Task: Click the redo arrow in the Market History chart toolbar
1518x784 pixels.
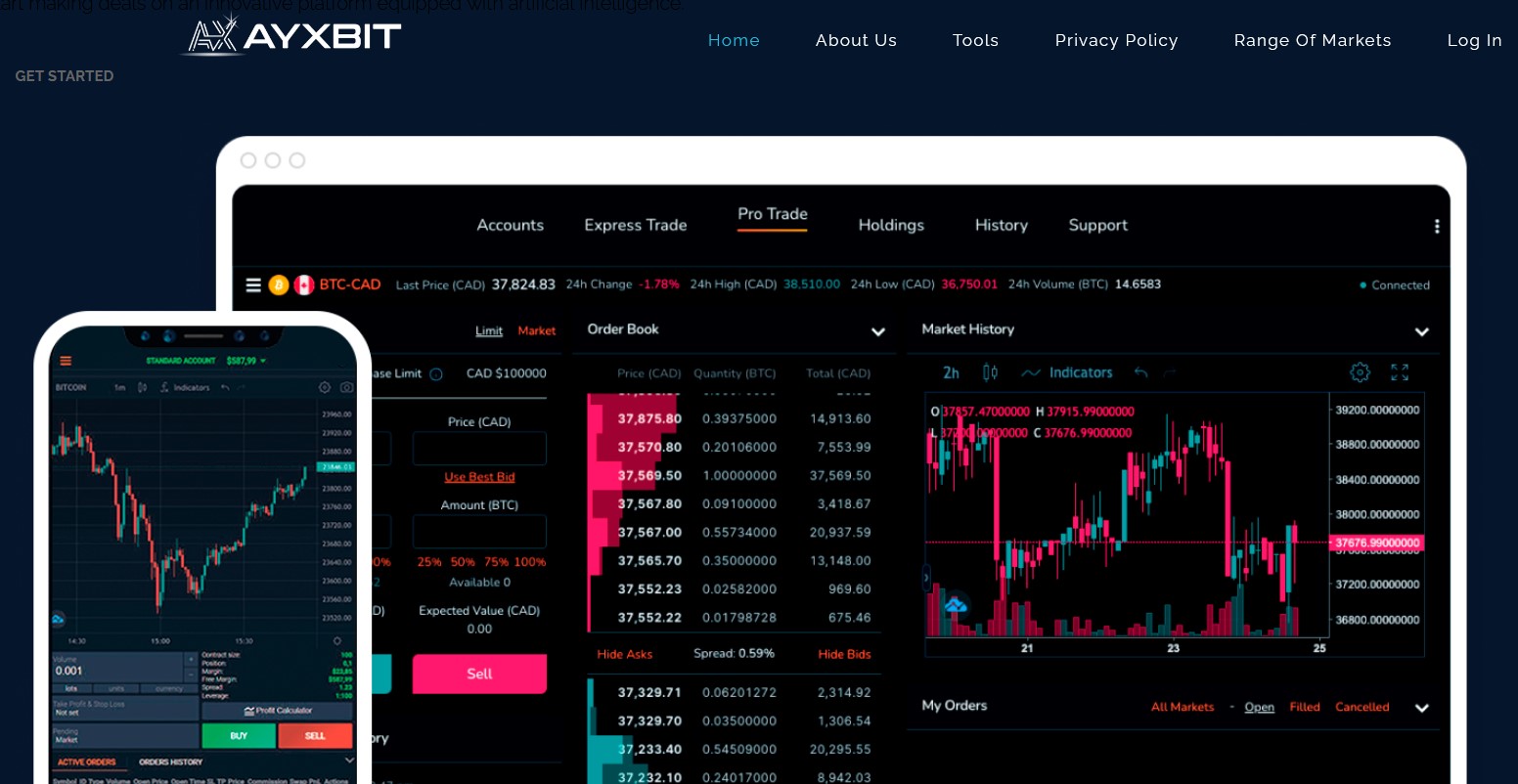Action: pyautogui.click(x=1170, y=372)
